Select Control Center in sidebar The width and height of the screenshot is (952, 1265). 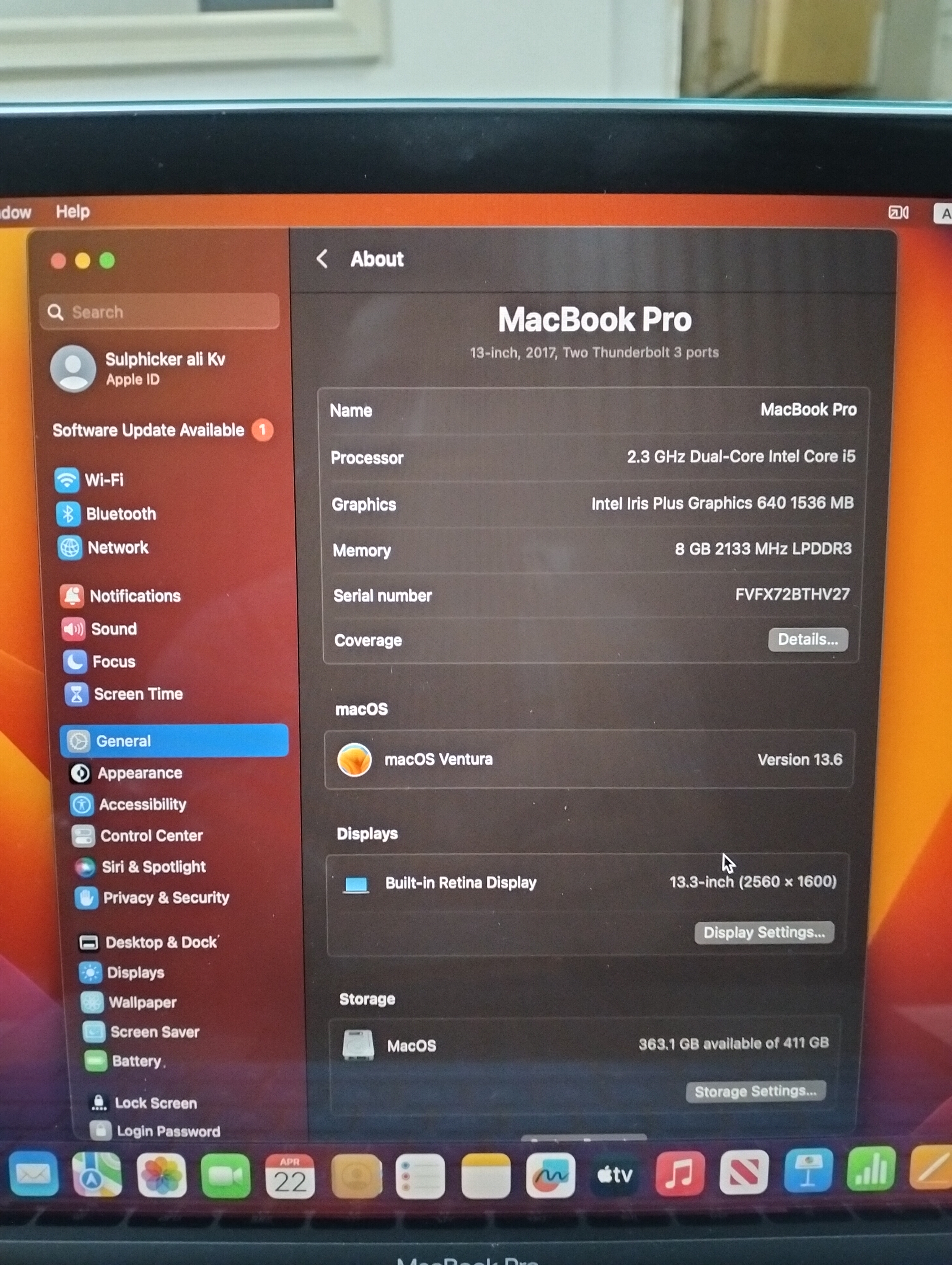137,836
